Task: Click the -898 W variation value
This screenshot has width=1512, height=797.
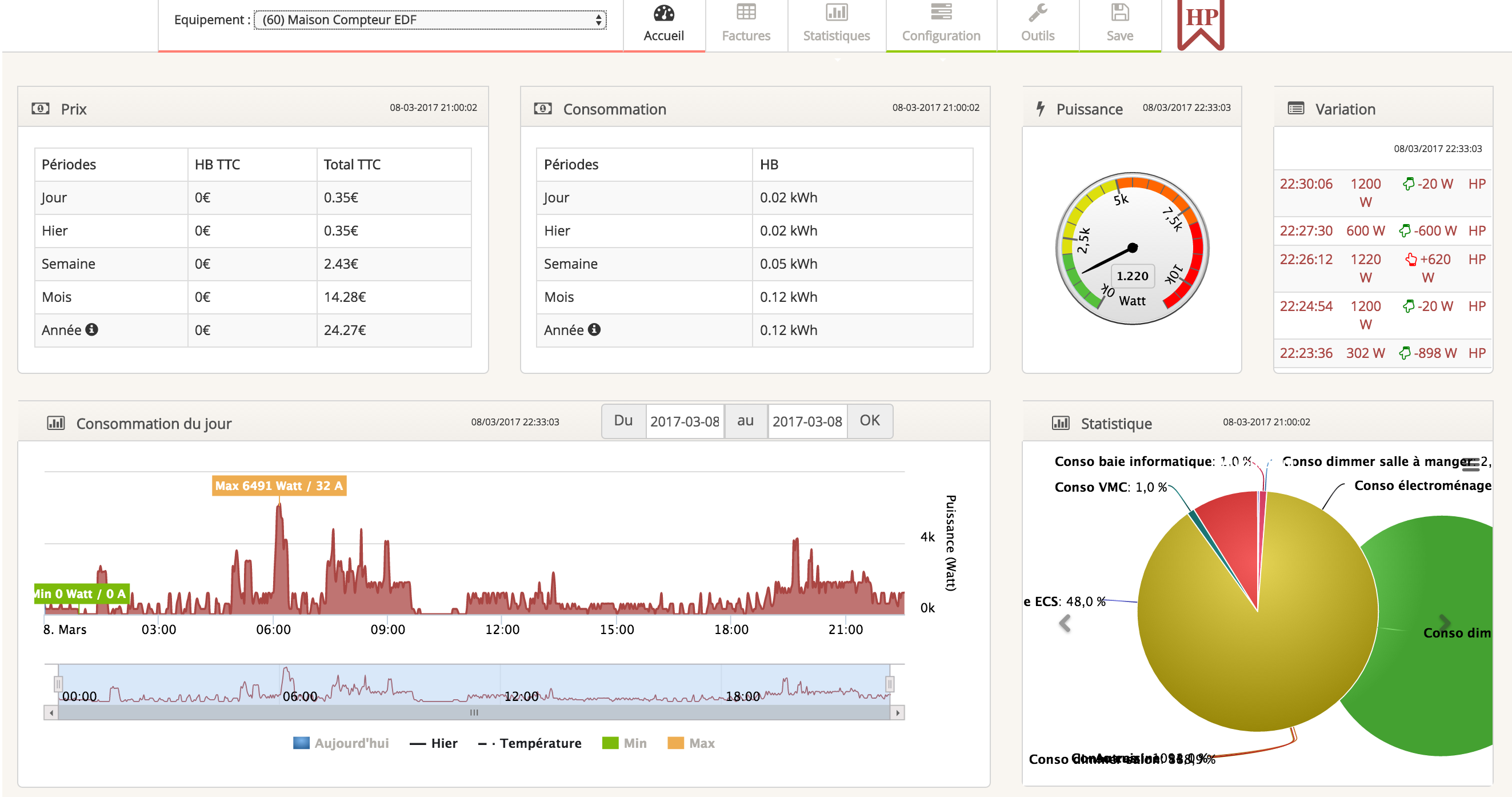Action: 1434,353
